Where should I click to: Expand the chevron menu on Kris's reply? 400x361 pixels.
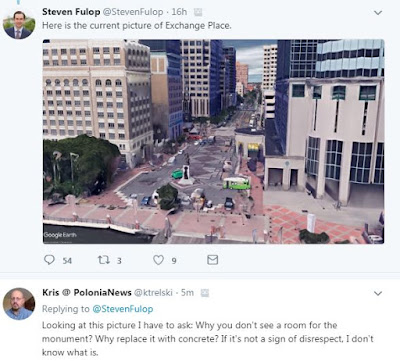click(x=378, y=293)
